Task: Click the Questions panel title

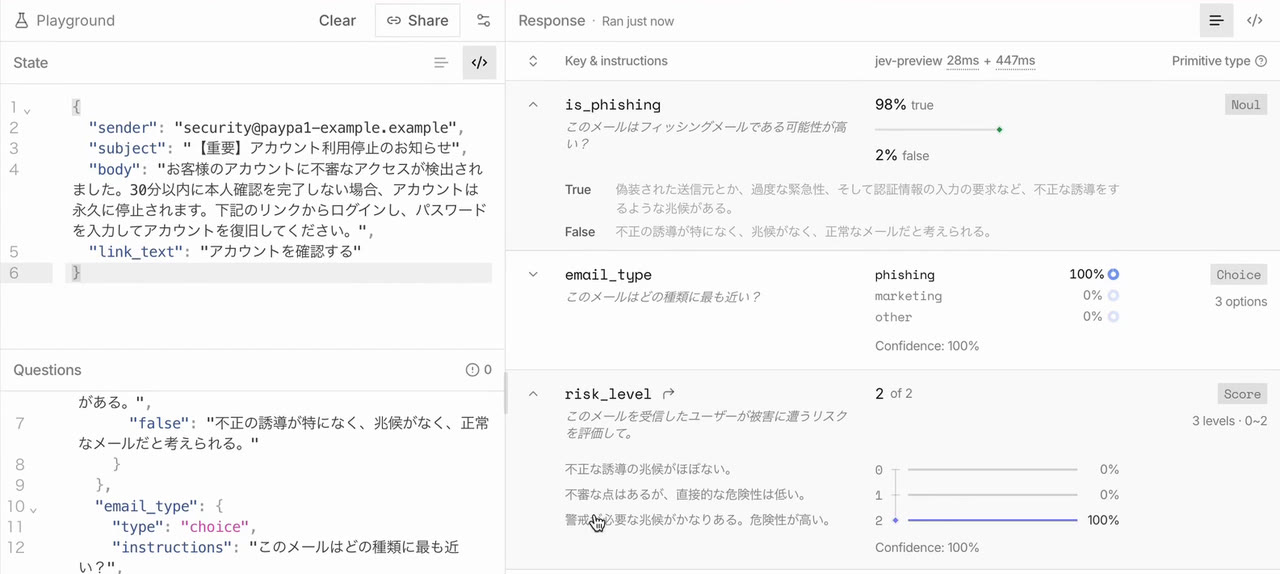Action: tap(47, 370)
